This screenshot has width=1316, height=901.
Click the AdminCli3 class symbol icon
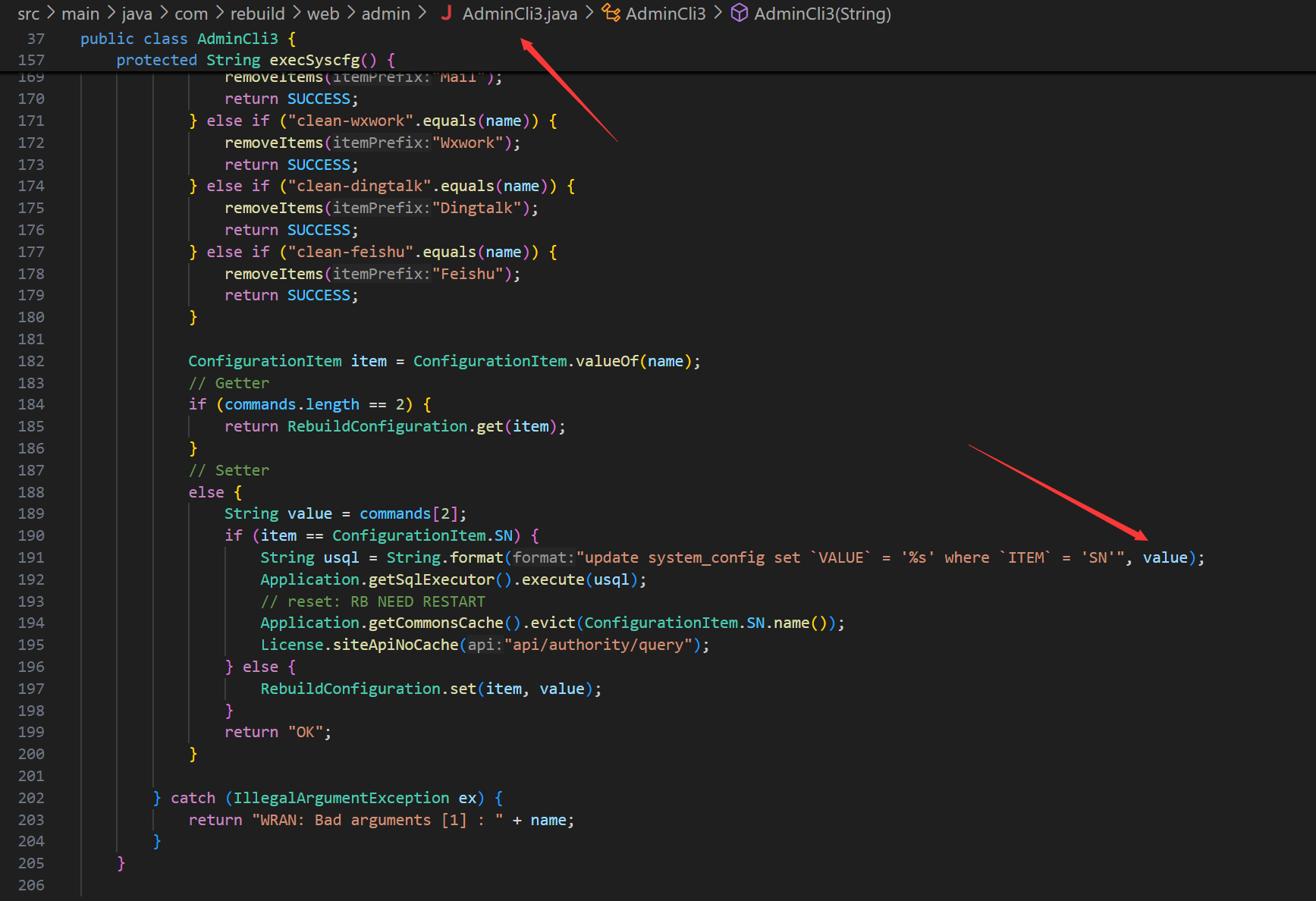611,13
